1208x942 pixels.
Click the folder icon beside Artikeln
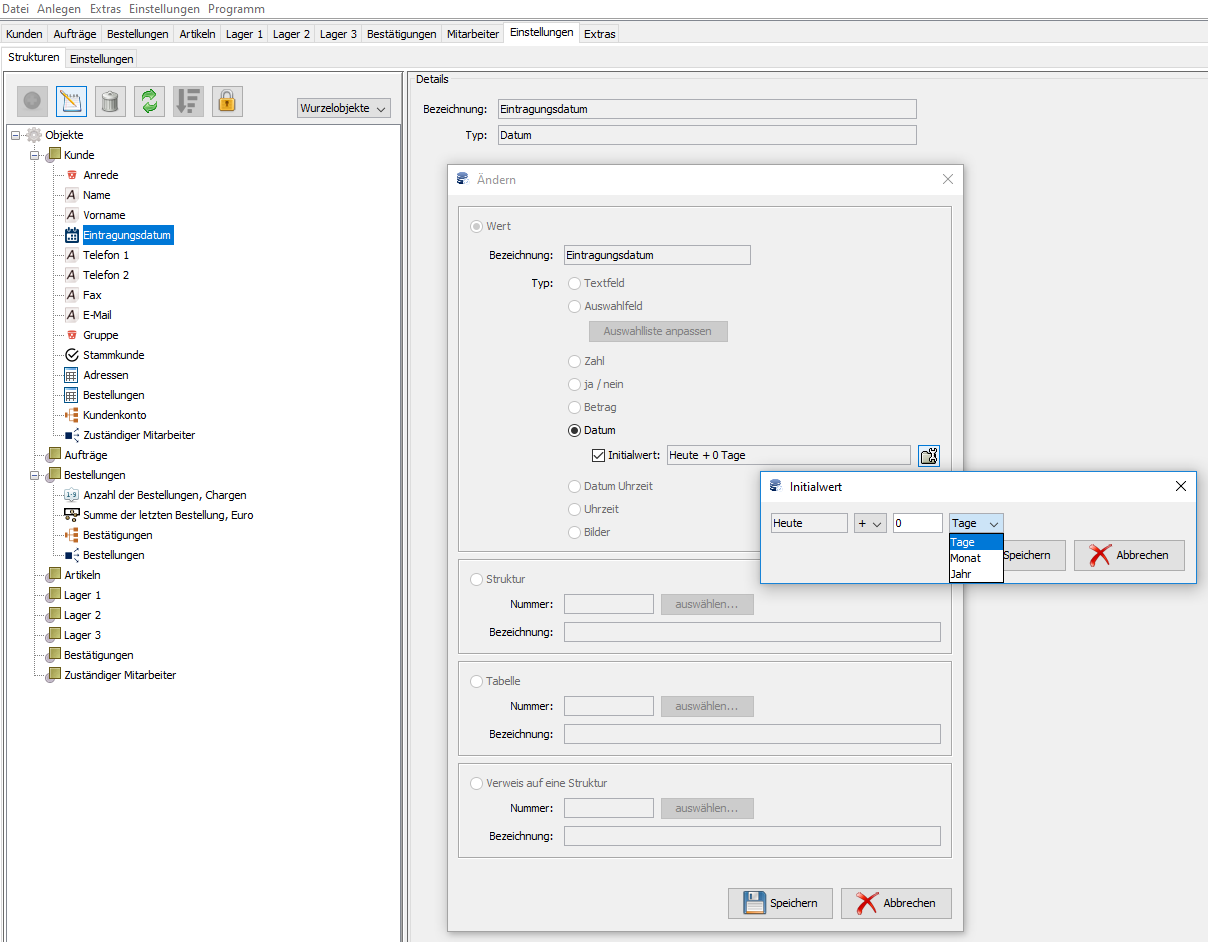[x=54, y=575]
